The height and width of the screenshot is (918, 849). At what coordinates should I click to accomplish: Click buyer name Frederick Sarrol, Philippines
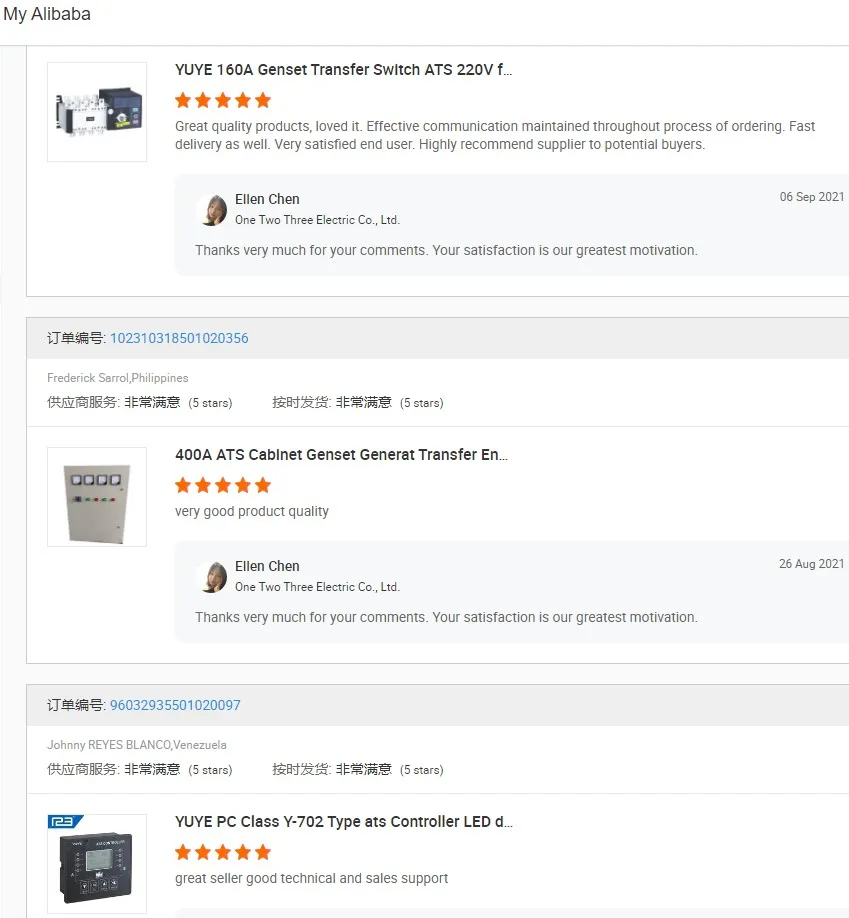pos(118,378)
